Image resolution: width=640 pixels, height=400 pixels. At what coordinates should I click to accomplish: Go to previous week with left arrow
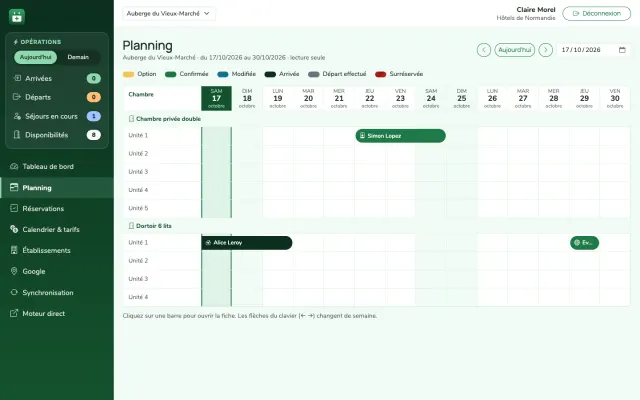484,50
